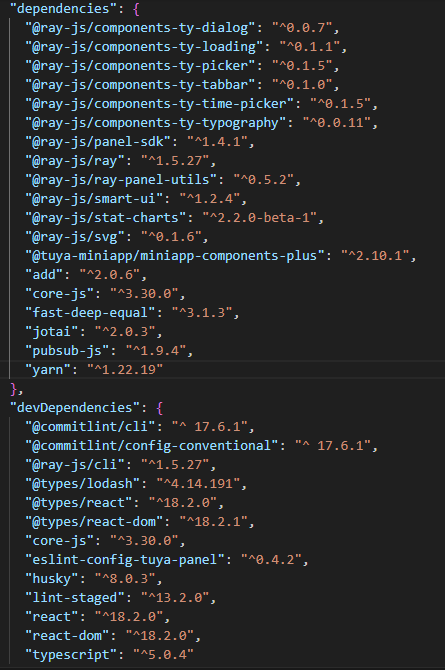This screenshot has width=445, height=670.
Task: Click the "lint-staged" version "^13.2.0"
Action: point(175,598)
